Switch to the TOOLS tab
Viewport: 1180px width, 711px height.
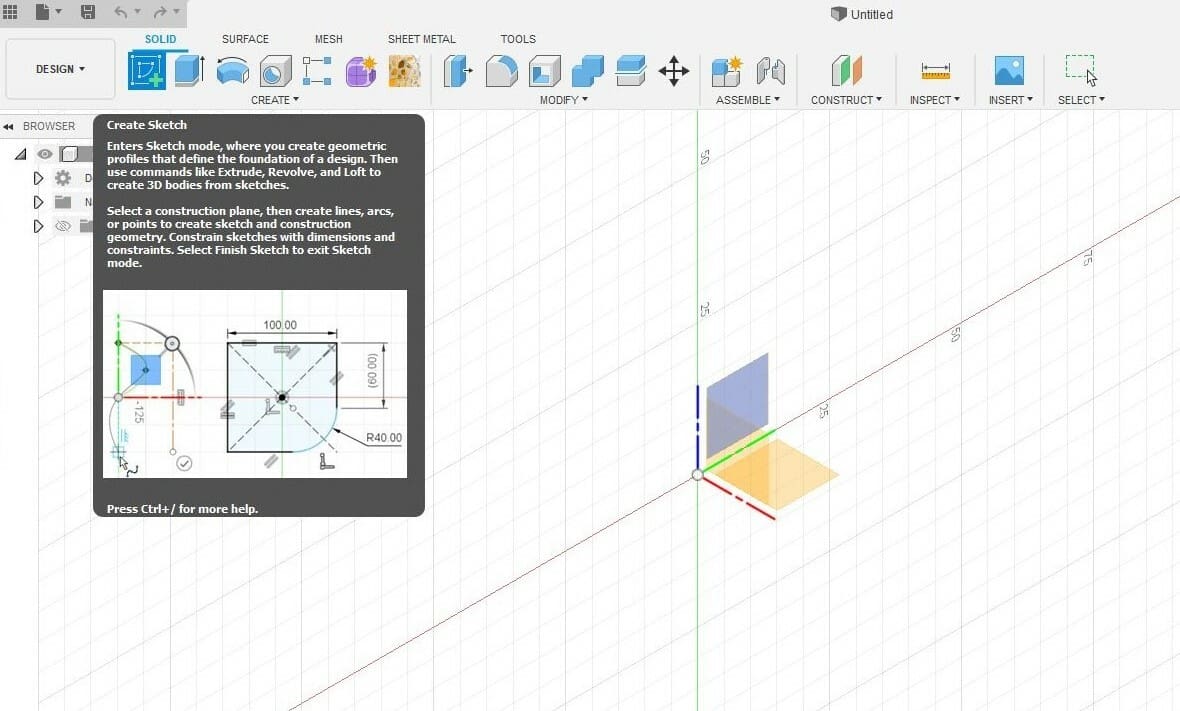tap(518, 39)
